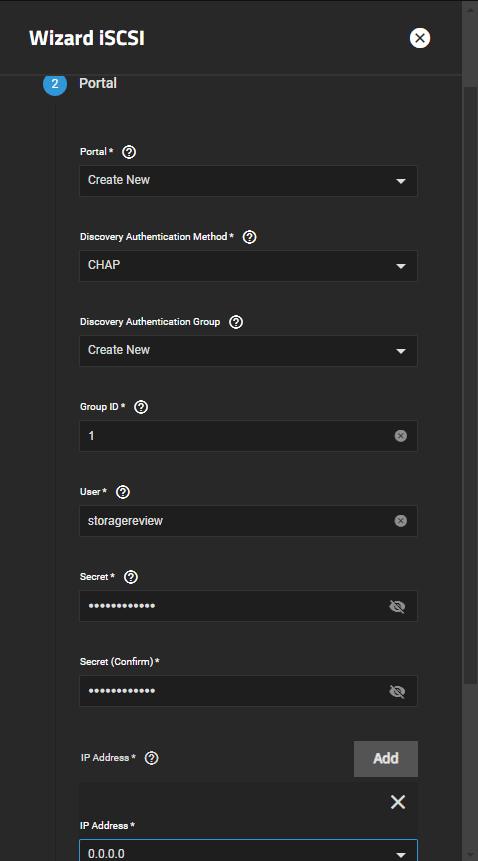The width and height of the screenshot is (478, 861).
Task: Expand Discovery Authentication Group dropdown
Action: click(x=249, y=351)
